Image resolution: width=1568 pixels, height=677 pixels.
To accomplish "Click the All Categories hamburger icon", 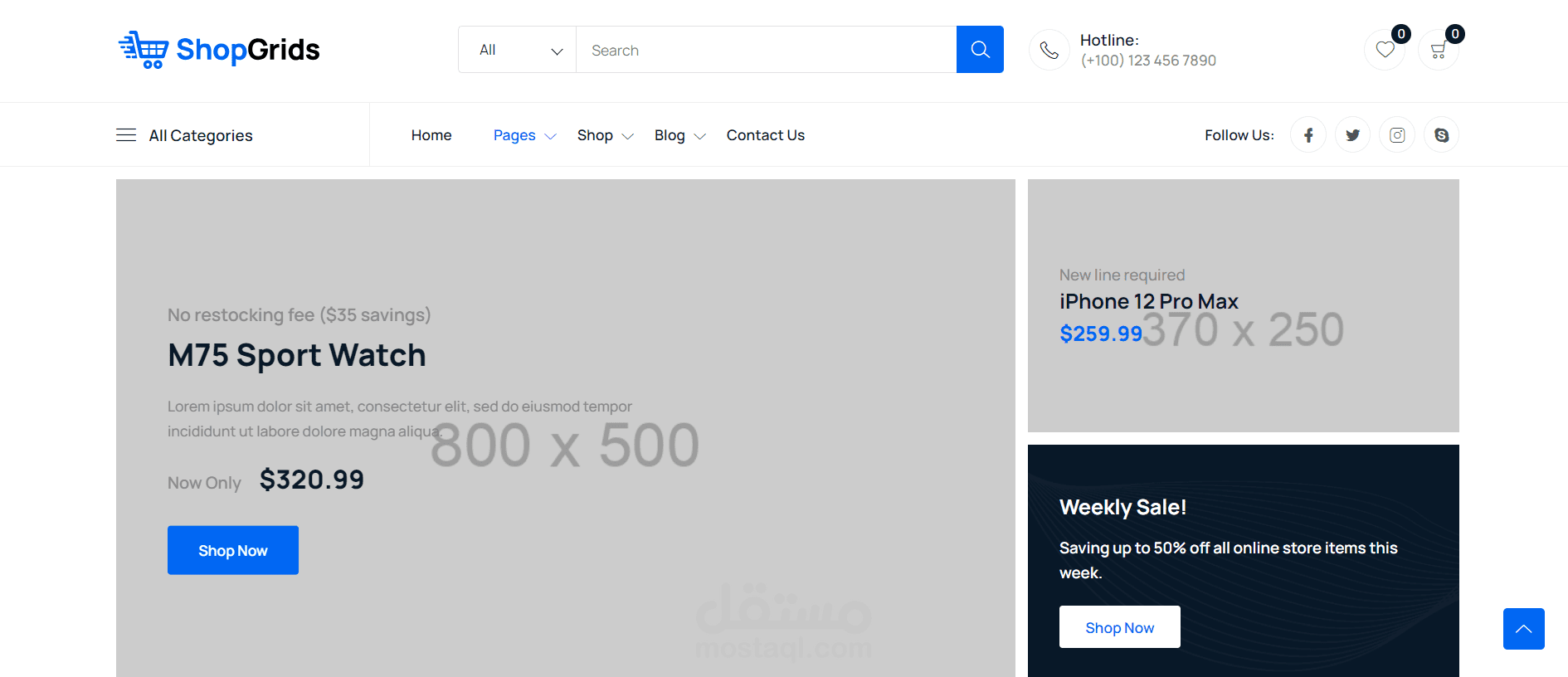I will (x=126, y=135).
